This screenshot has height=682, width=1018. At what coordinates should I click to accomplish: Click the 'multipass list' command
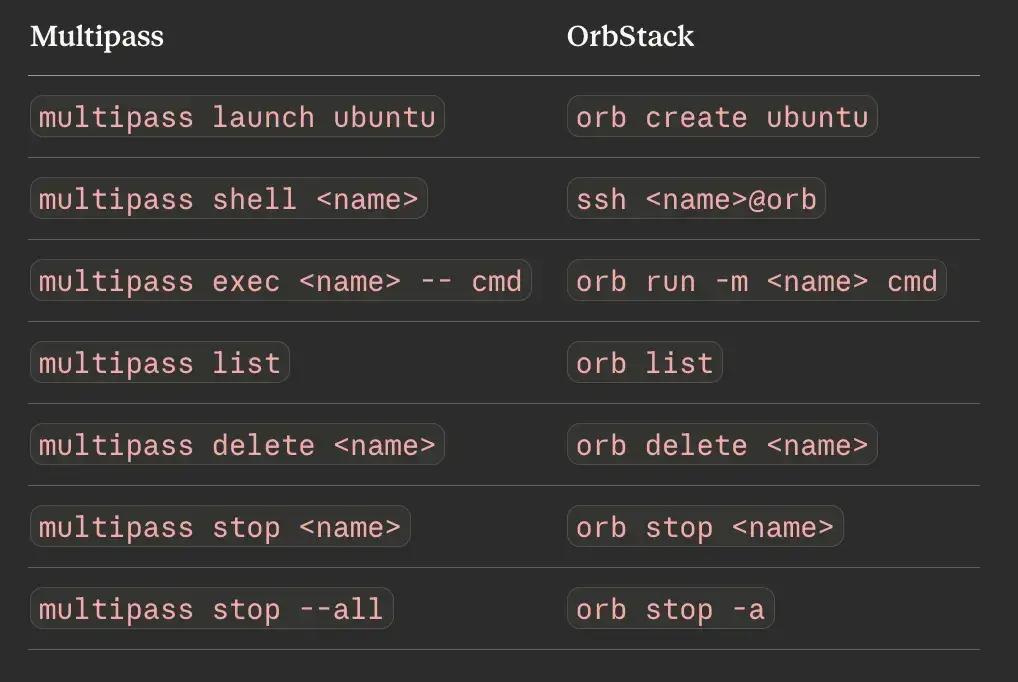[160, 362]
